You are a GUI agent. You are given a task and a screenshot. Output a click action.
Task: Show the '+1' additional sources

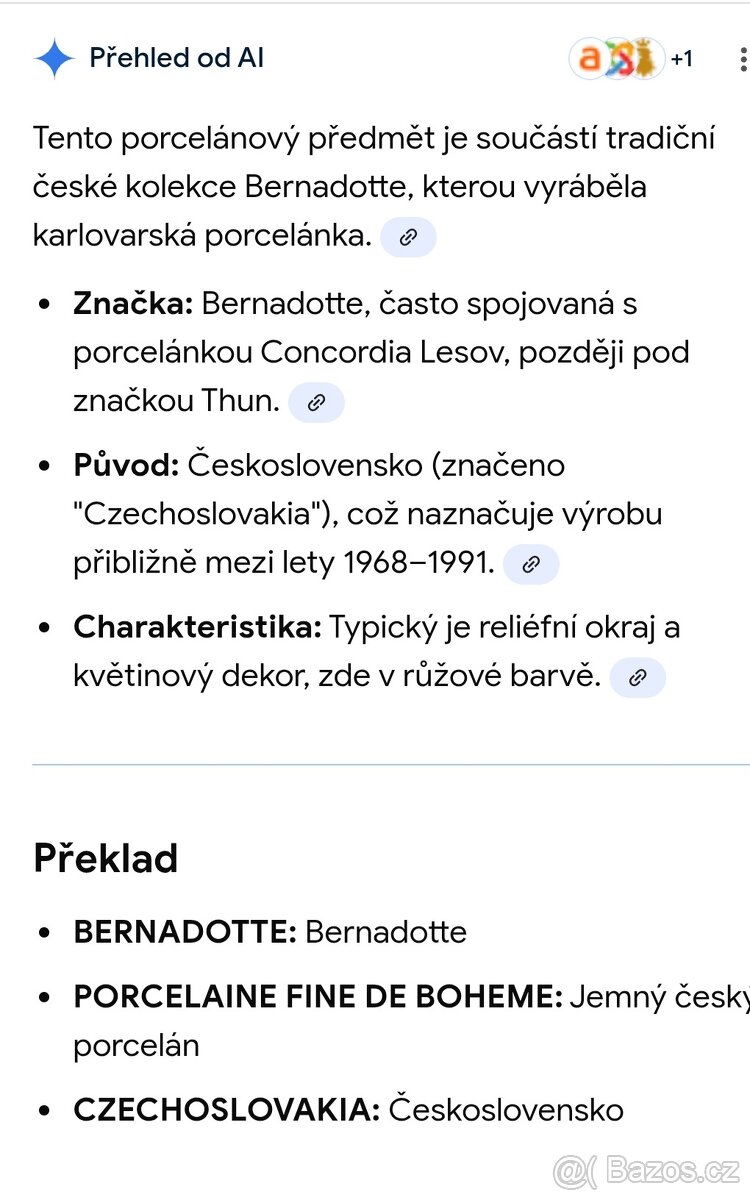(682, 59)
